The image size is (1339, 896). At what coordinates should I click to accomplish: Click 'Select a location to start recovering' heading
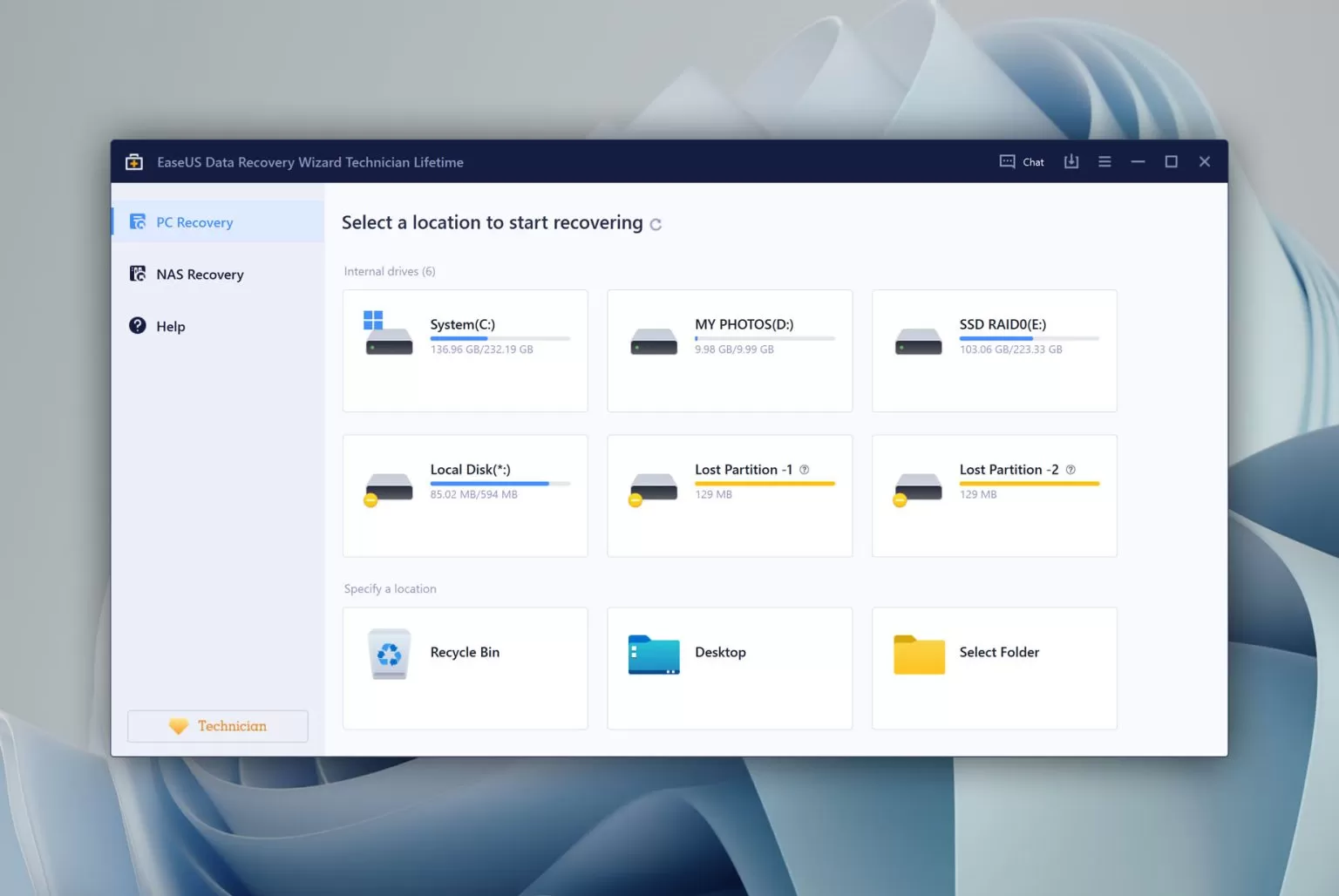click(493, 222)
